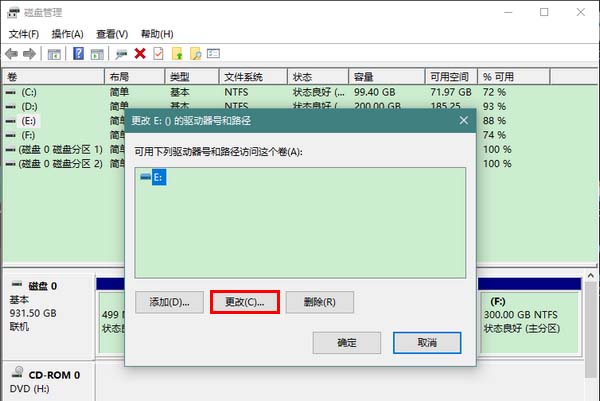Click the checkmark properties icon in toolbar

pyautogui.click(x=158, y=54)
